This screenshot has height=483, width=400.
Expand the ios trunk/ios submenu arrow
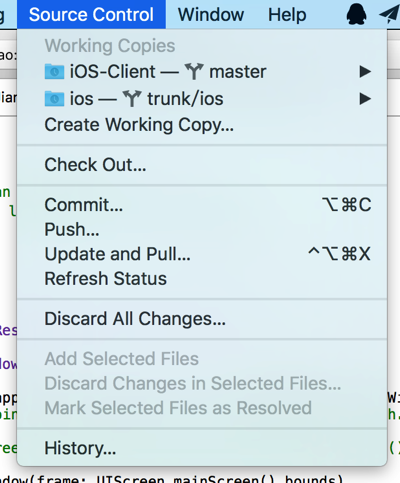pos(365,99)
